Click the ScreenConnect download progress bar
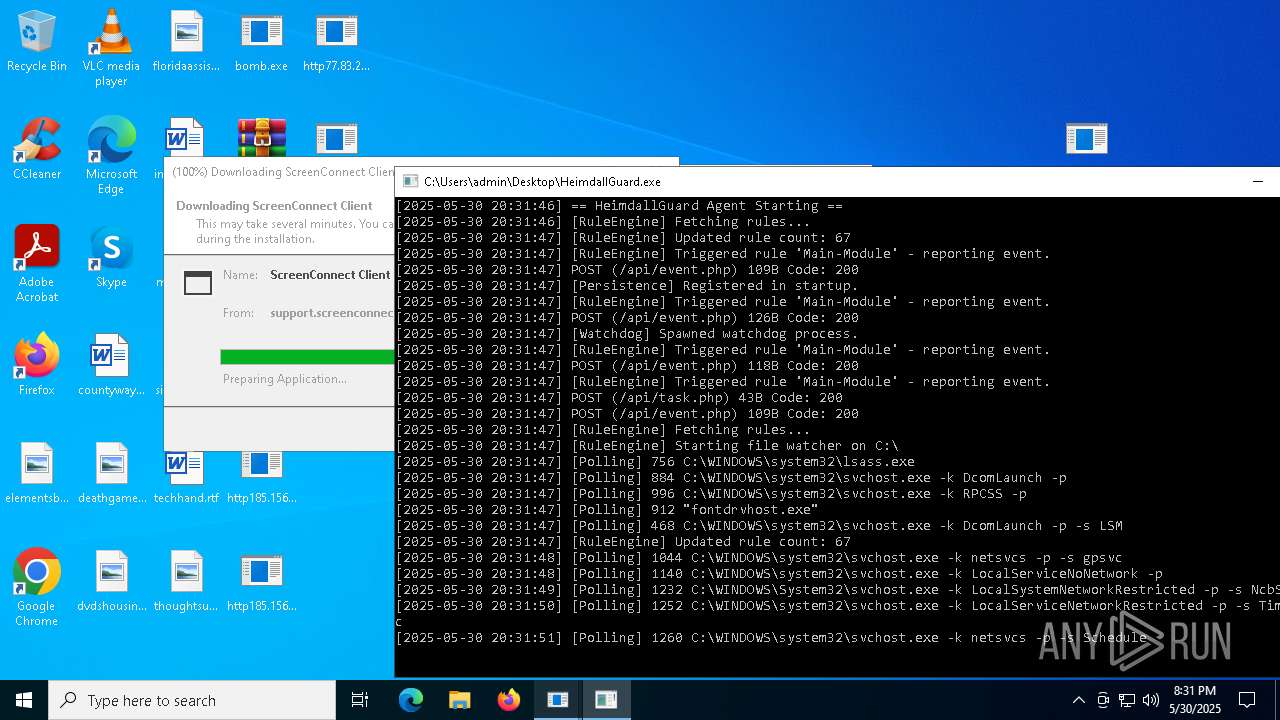 (x=307, y=357)
